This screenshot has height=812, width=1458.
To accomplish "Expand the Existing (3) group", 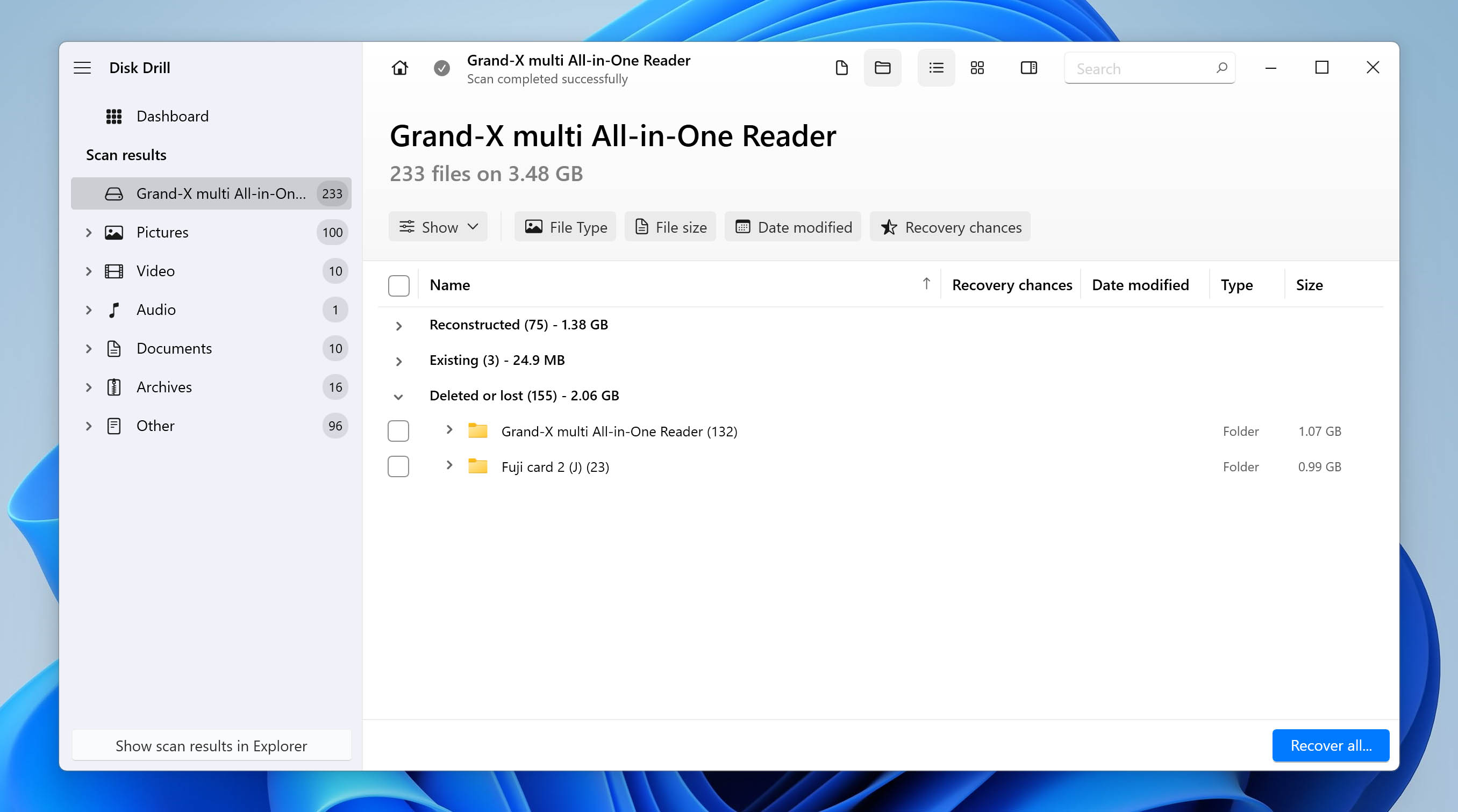I will [398, 362].
